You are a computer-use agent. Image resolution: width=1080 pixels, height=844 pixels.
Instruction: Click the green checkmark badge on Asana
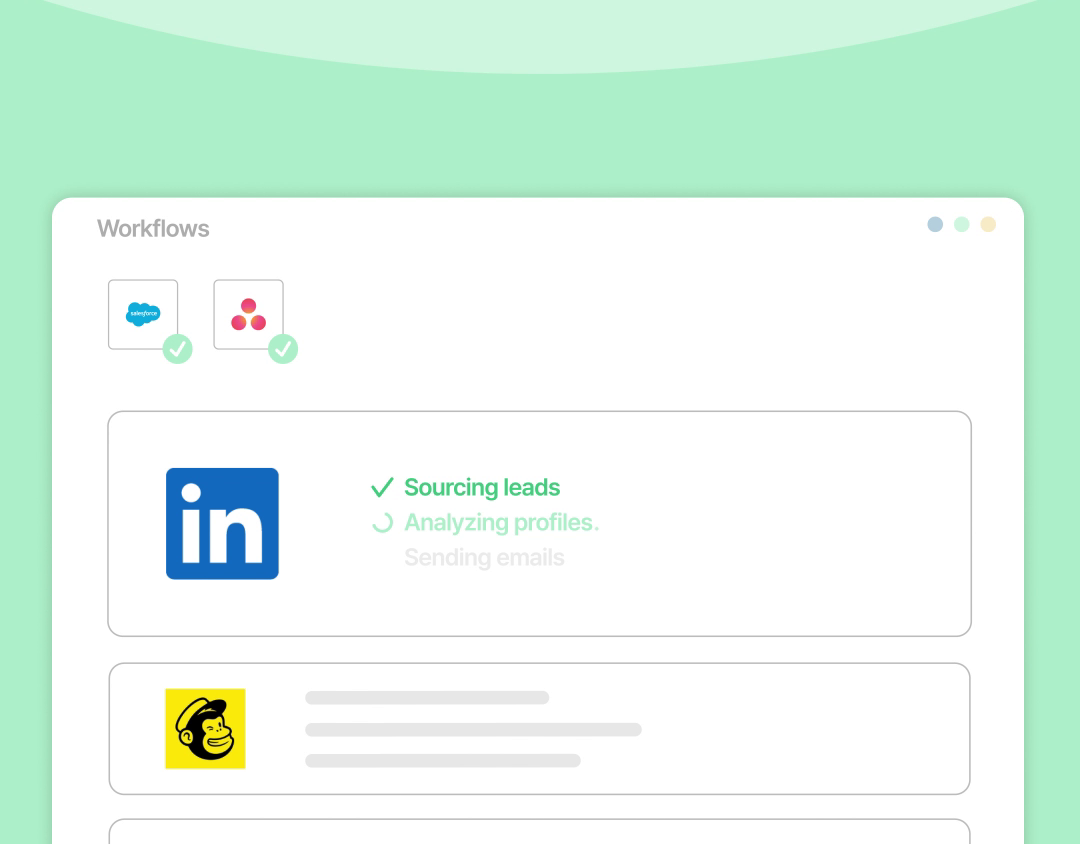point(283,349)
